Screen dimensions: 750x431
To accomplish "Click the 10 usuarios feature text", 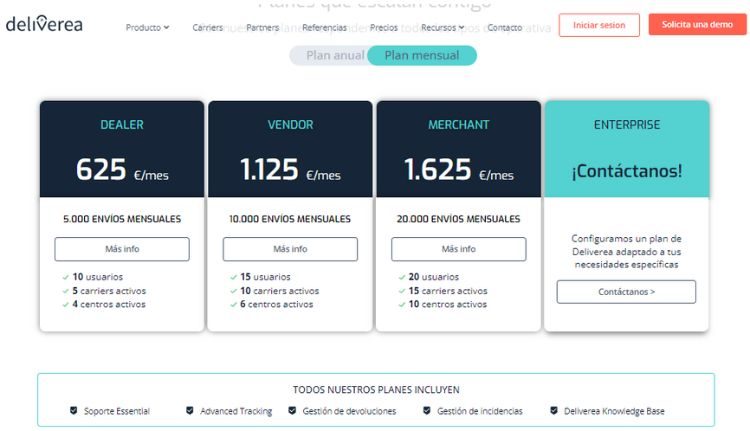I will (x=98, y=277).
